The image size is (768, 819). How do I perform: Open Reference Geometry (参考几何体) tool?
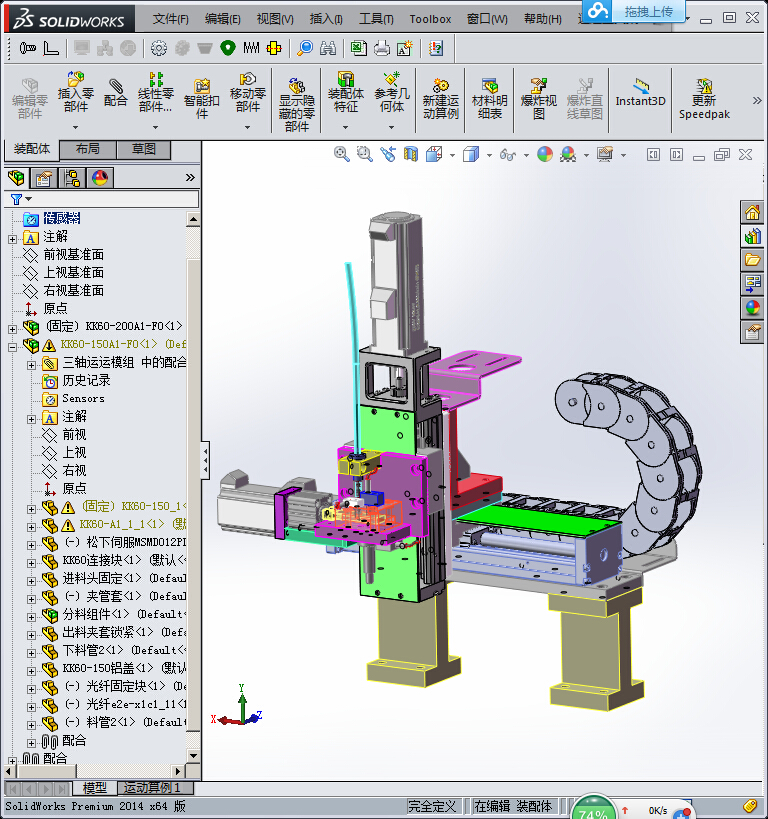point(392,92)
